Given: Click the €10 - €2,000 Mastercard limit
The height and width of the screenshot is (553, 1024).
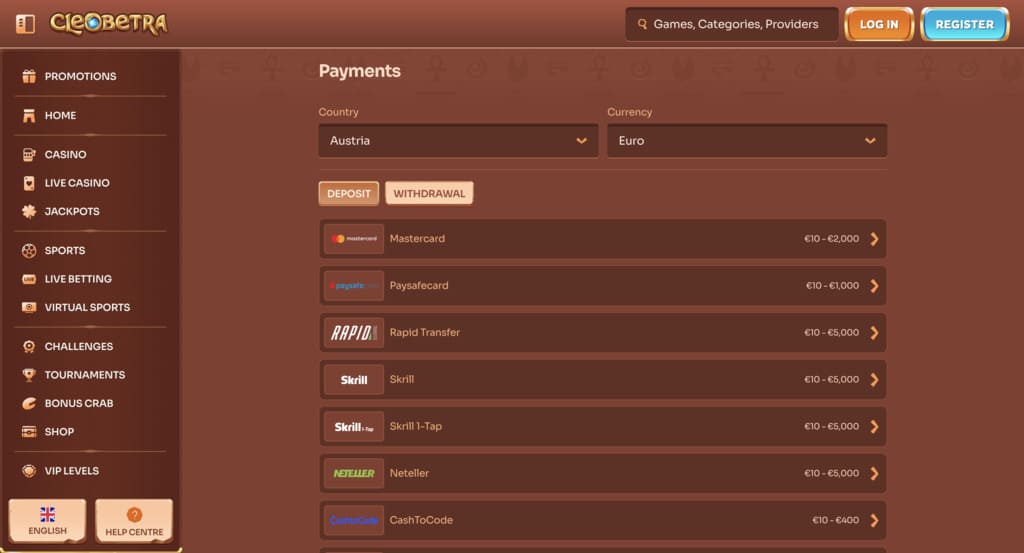Looking at the screenshot, I should 832,239.
